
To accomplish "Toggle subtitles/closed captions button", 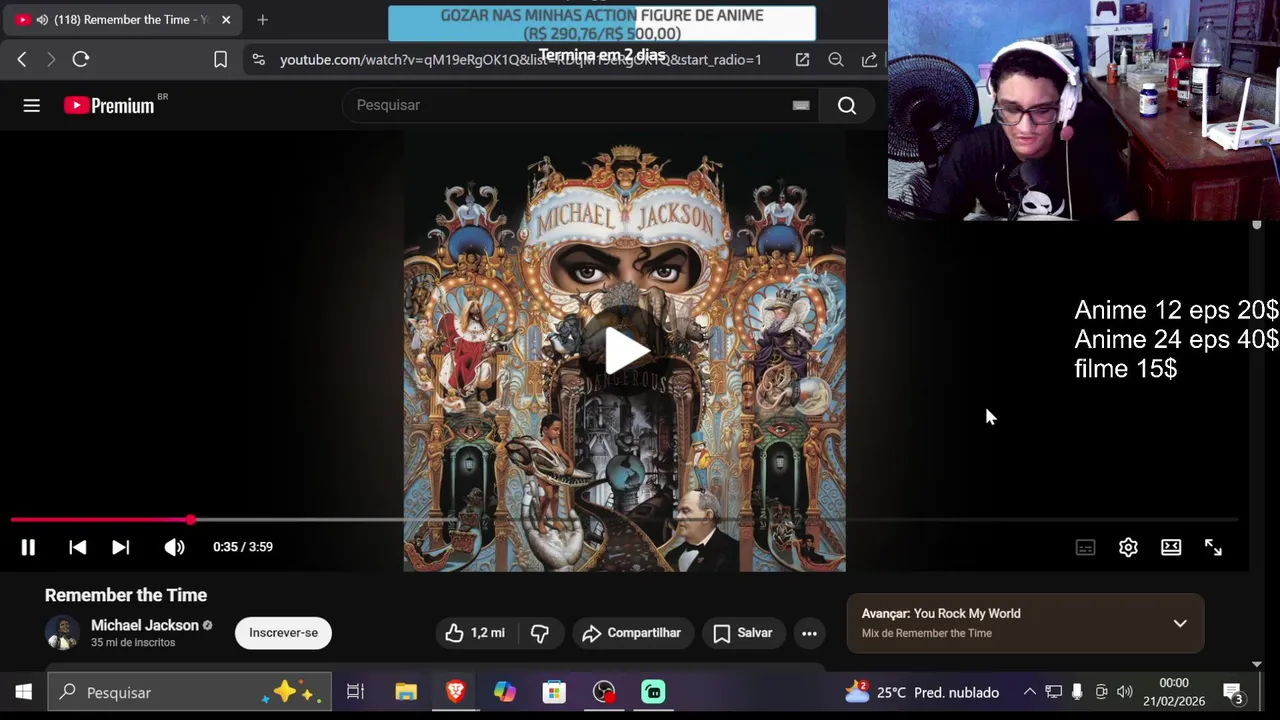I will pos(1085,547).
